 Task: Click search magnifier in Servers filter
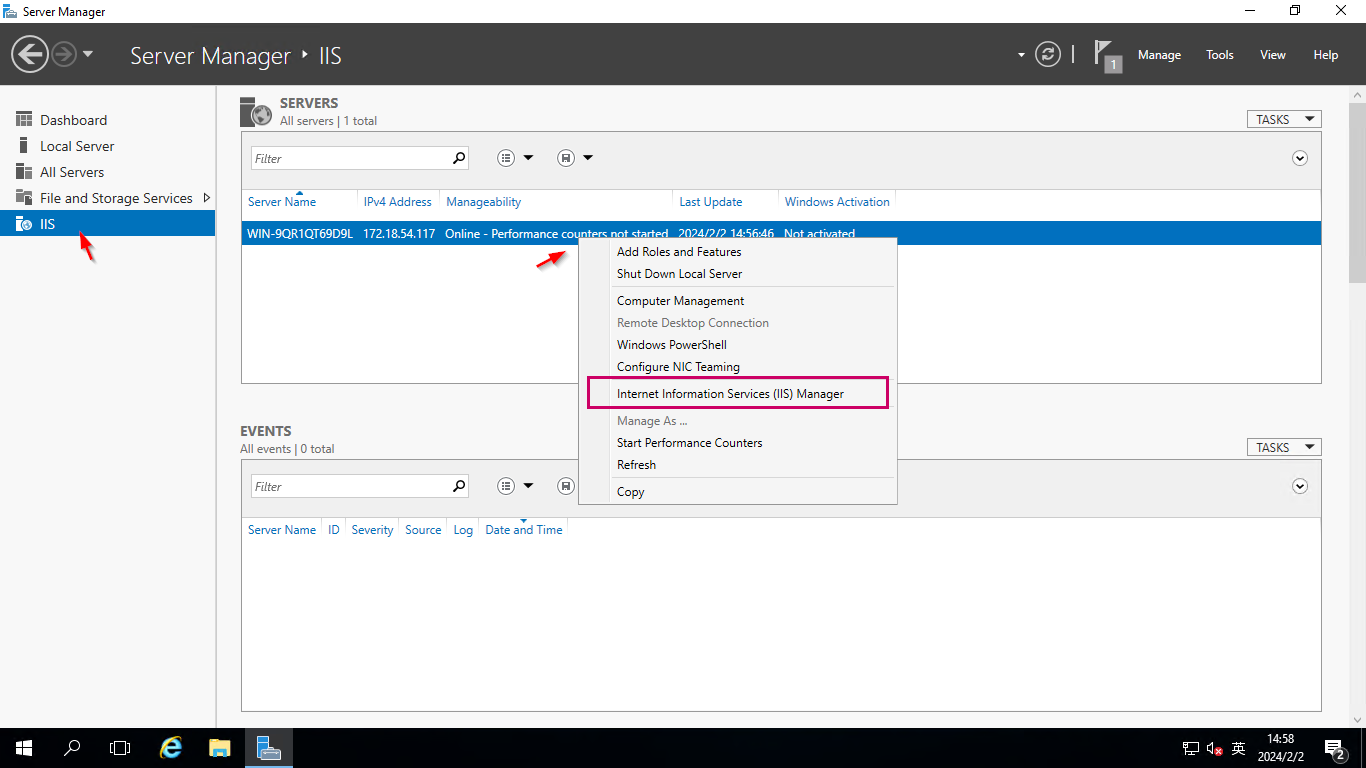(459, 158)
